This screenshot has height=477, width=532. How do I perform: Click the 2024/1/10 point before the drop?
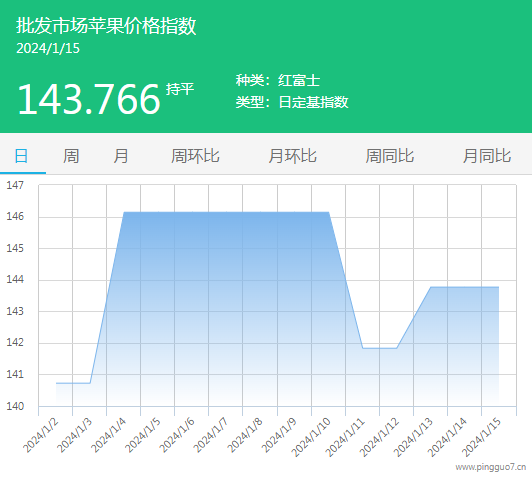tap(329, 212)
